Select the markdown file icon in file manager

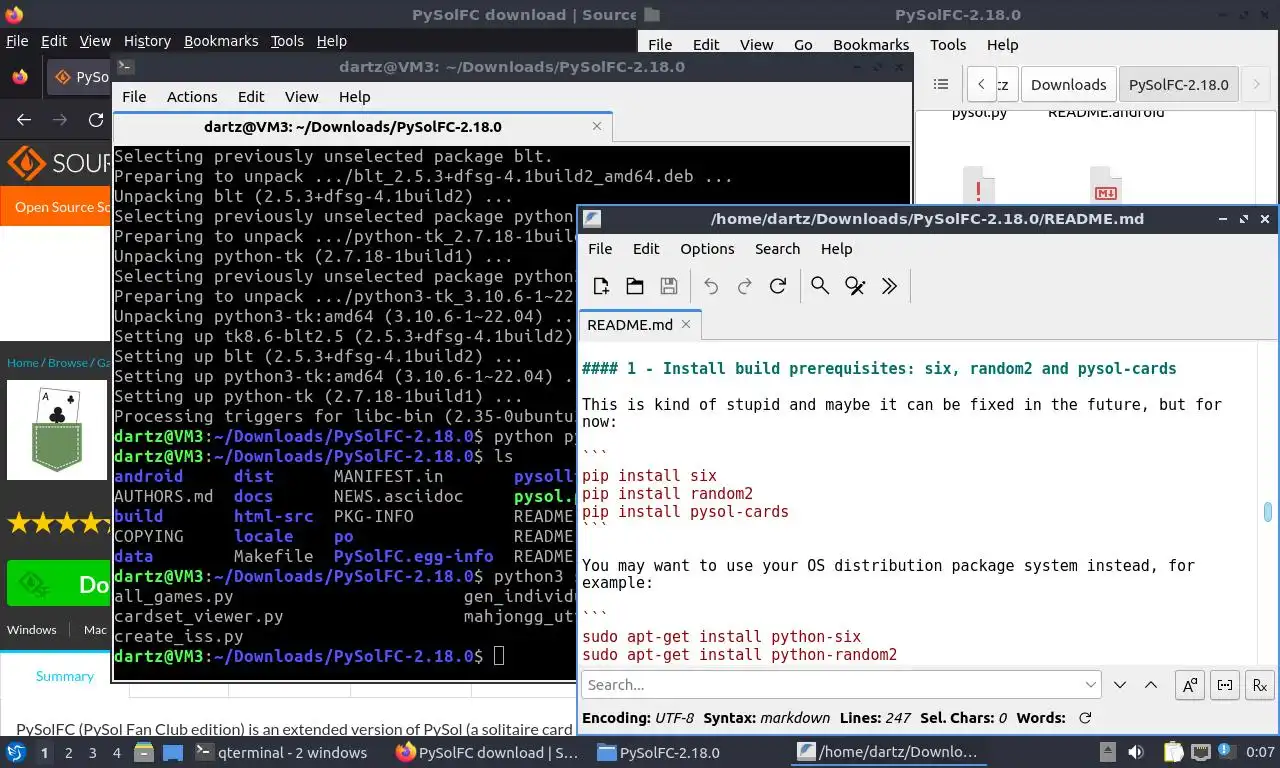coord(1105,186)
